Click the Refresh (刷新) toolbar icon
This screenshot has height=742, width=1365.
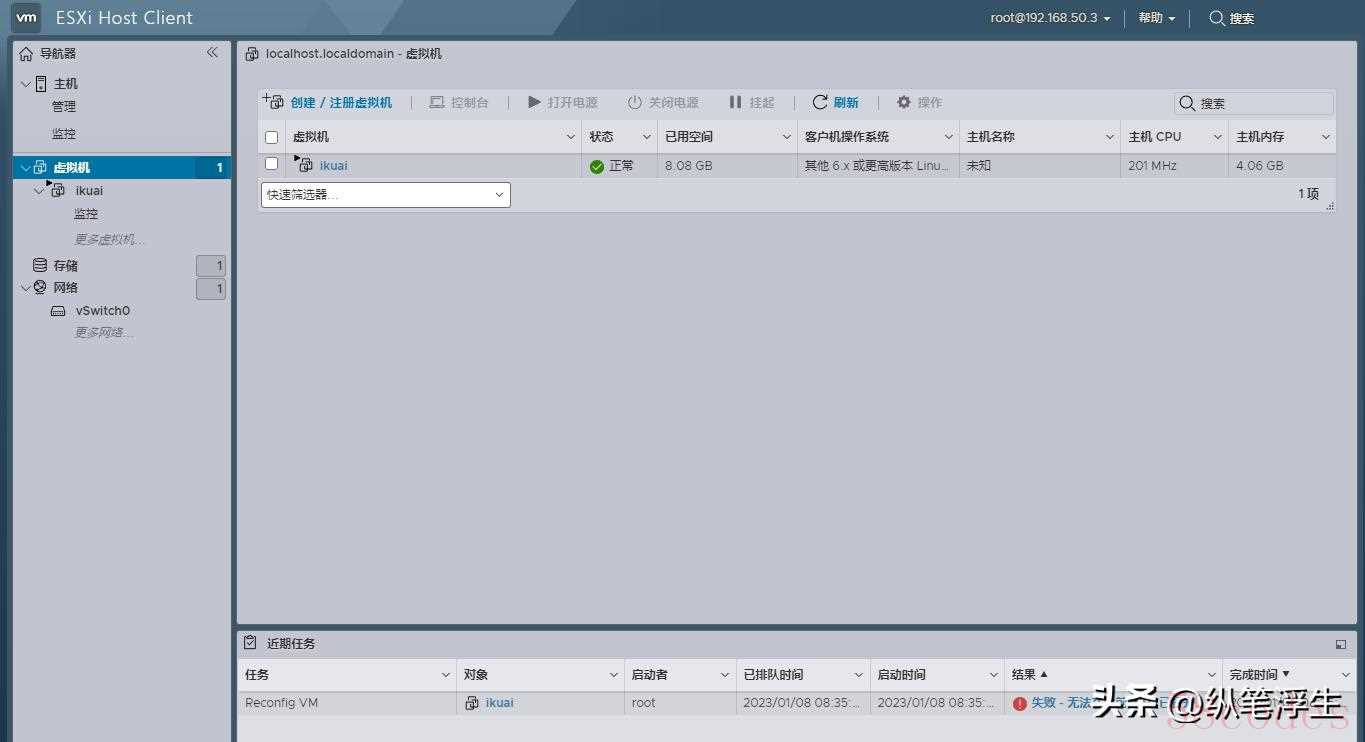(x=820, y=102)
